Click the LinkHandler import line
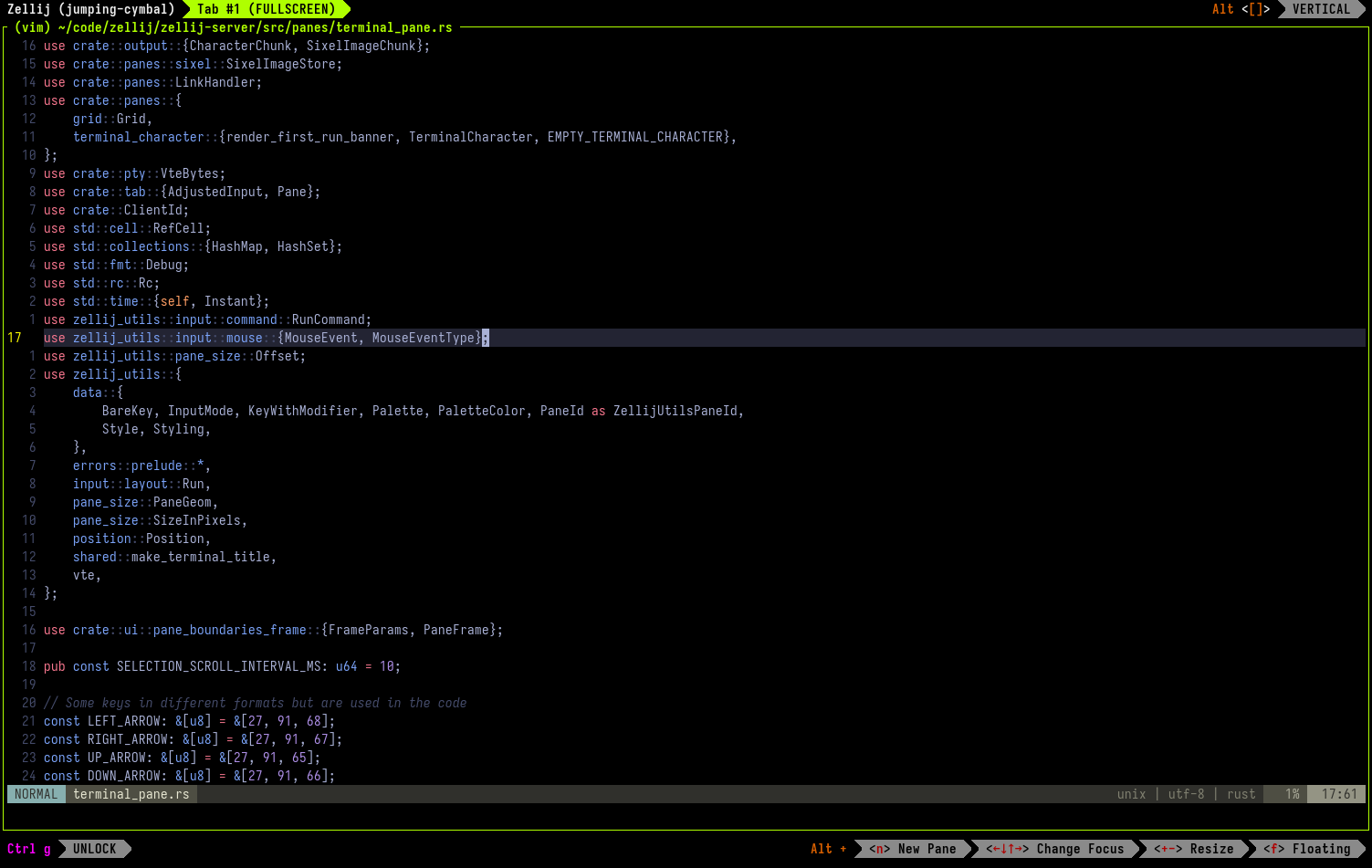This screenshot has width=1372, height=868. pyautogui.click(x=153, y=82)
